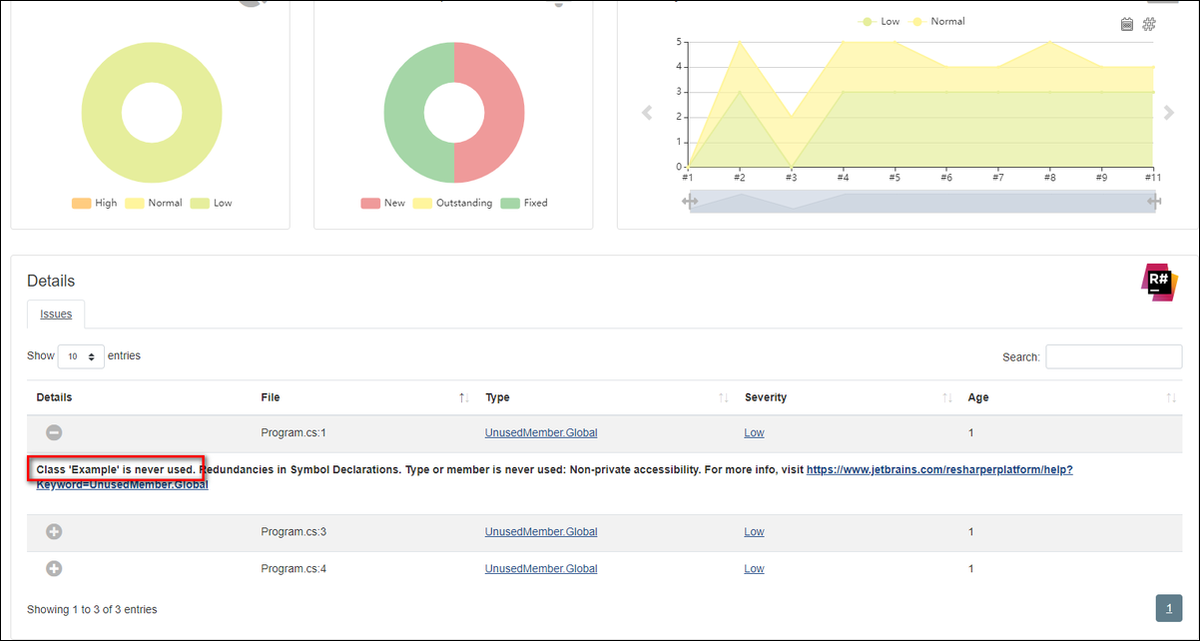
Task: Toggle the Low series in trend legend
Action: pyautogui.click(x=879, y=21)
